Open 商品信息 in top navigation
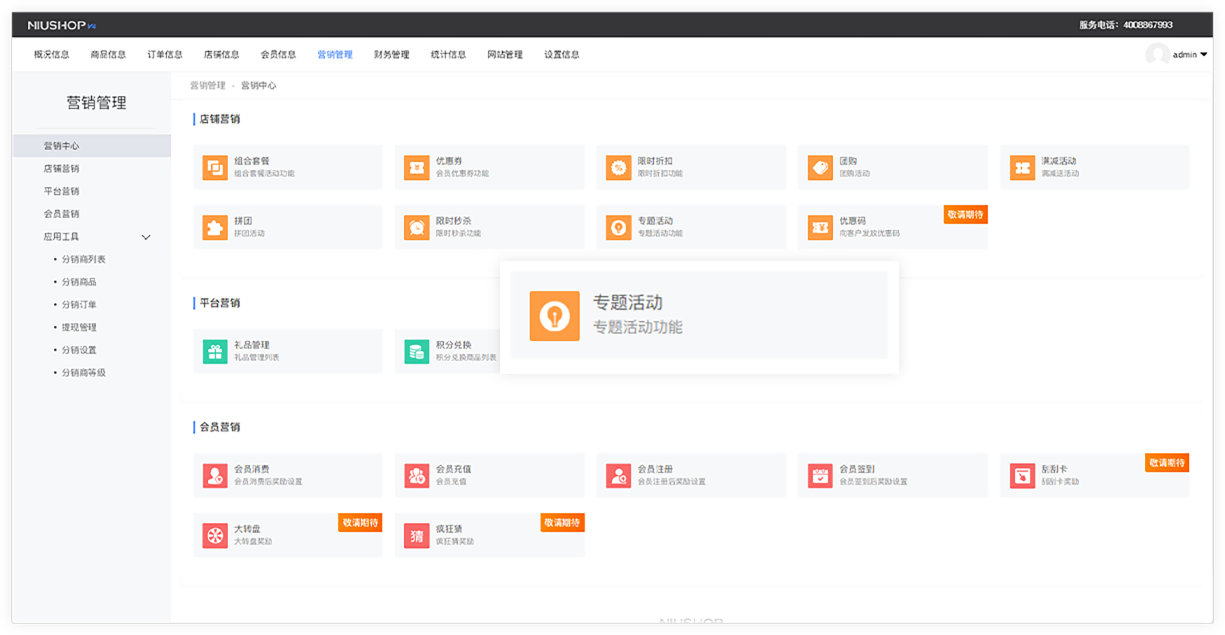 coord(108,55)
